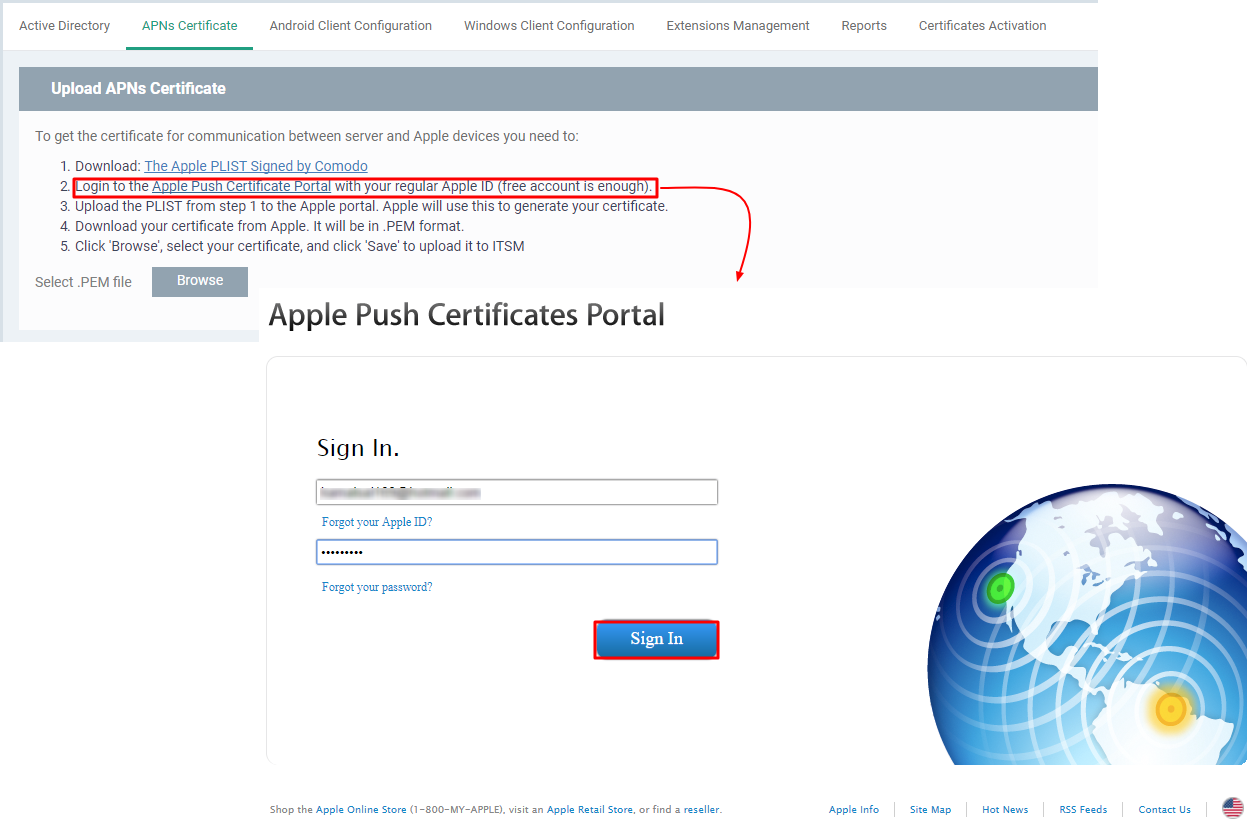Click the Select .PEM file label
The image size is (1251, 837).
[83, 282]
